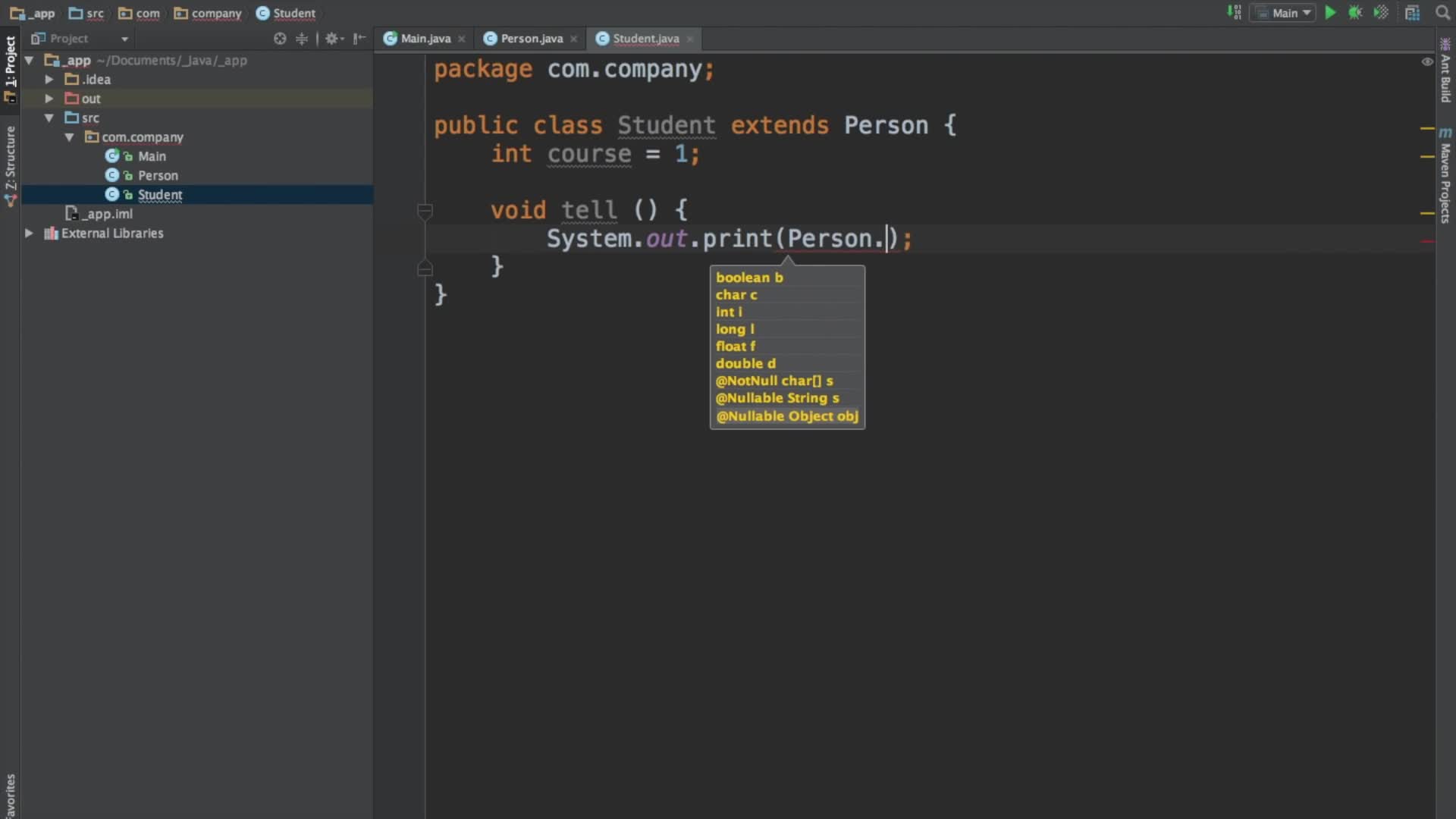Collapse the src folder

pos(49,118)
